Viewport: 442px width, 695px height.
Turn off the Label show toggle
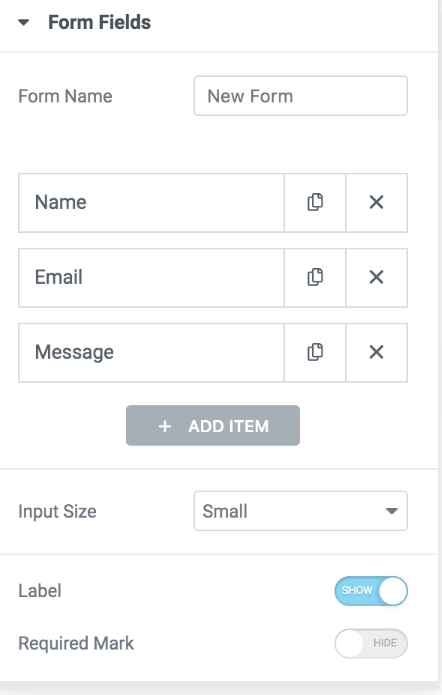[x=371, y=591]
